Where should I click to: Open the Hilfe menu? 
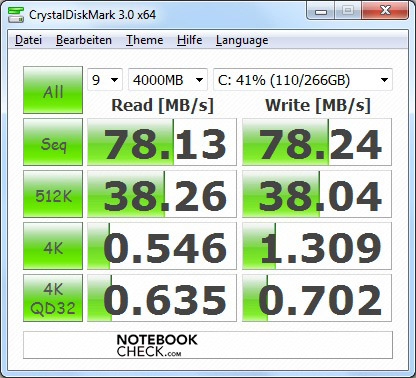(x=190, y=40)
